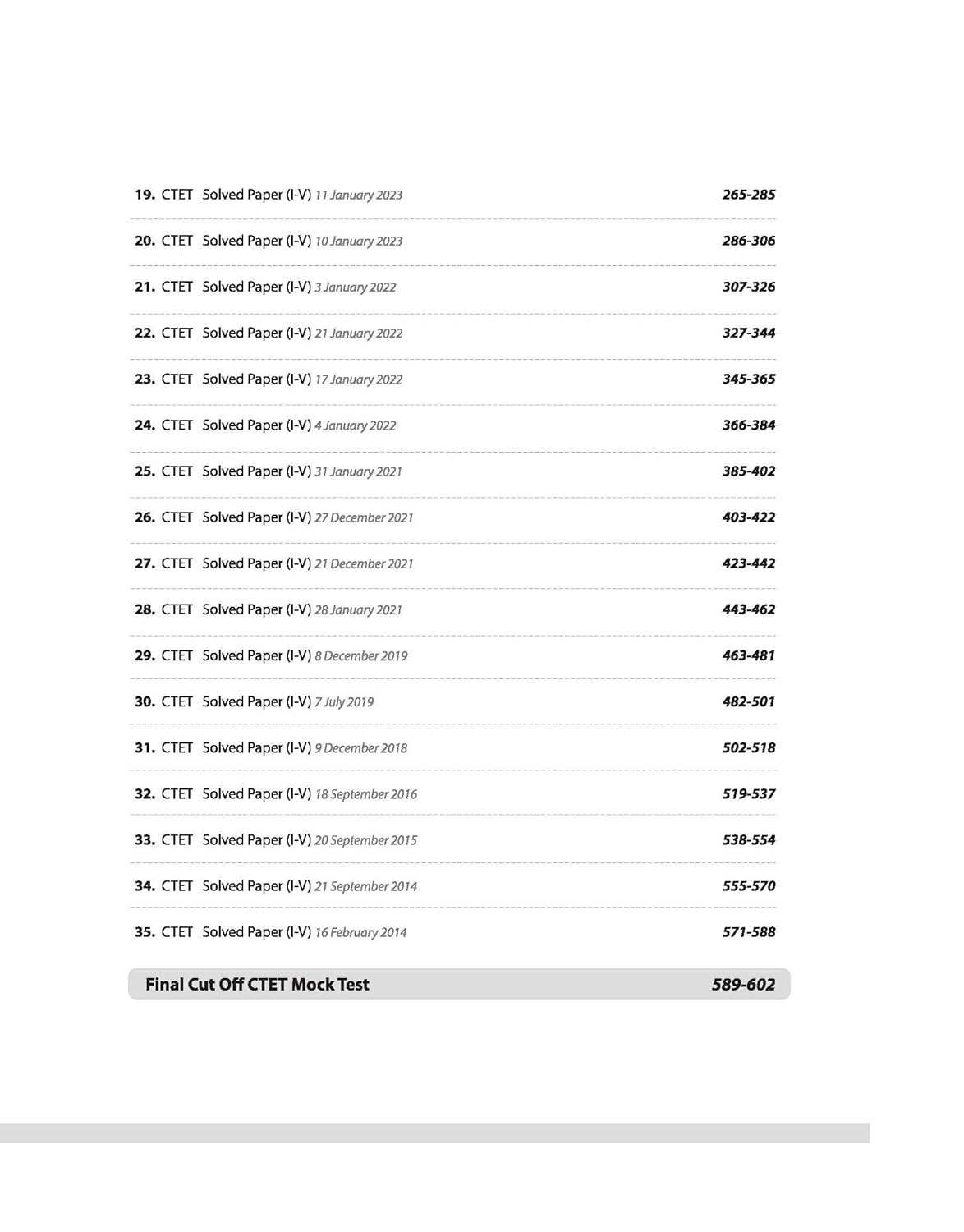The image size is (964, 1232).
Task: Open Solved Paper dated 3 January 2022
Action: point(454,287)
